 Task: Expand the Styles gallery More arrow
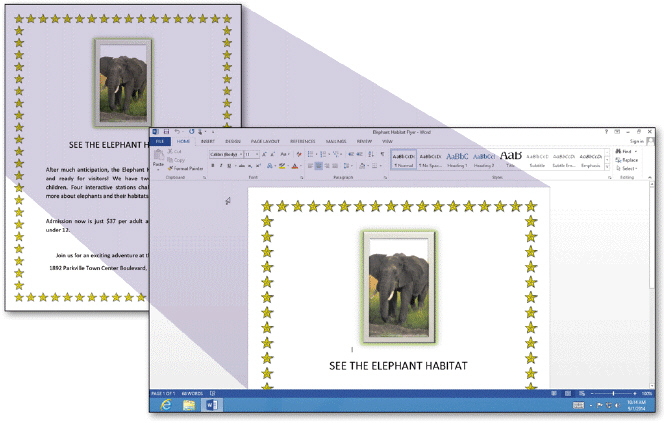[x=607, y=167]
